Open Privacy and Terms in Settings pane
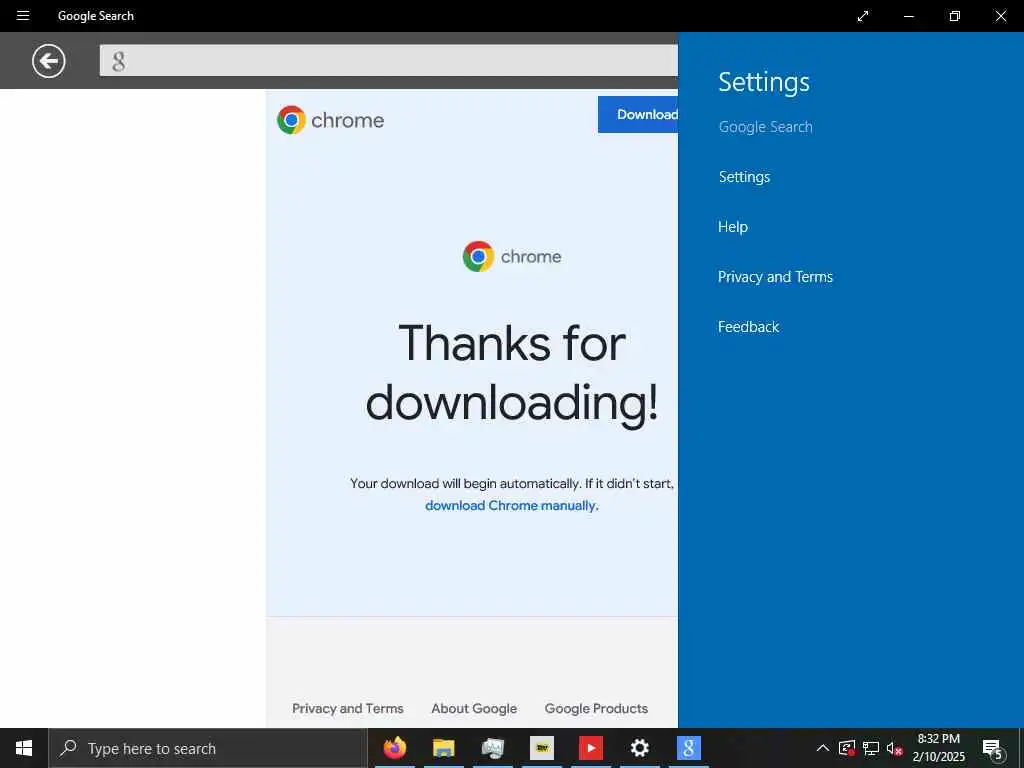 click(775, 277)
